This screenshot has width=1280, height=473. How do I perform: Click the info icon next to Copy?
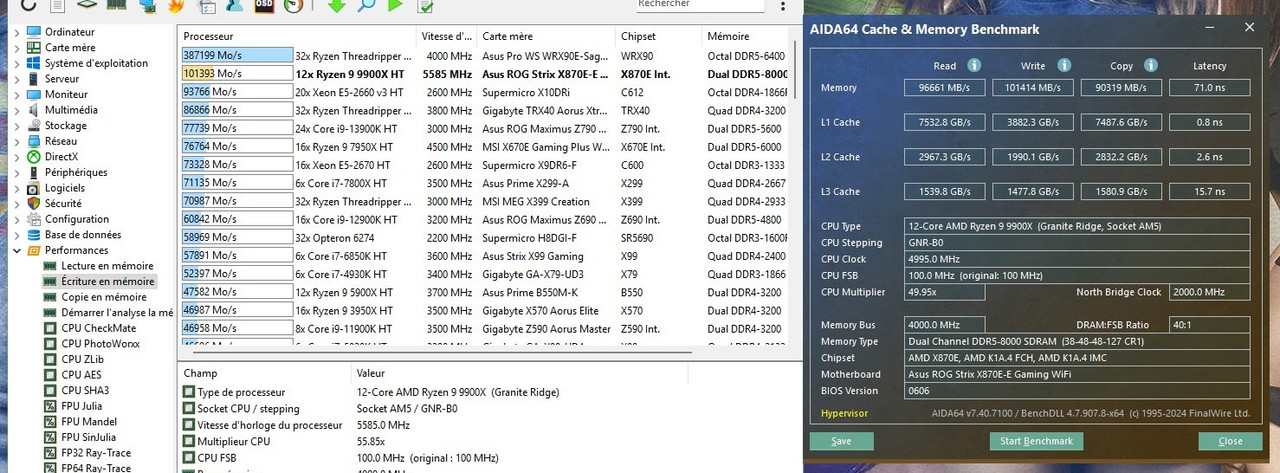tap(1150, 65)
